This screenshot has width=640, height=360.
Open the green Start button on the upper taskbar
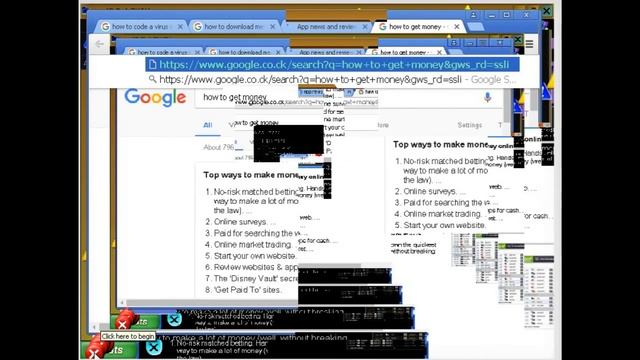pyautogui.click(x=135, y=322)
